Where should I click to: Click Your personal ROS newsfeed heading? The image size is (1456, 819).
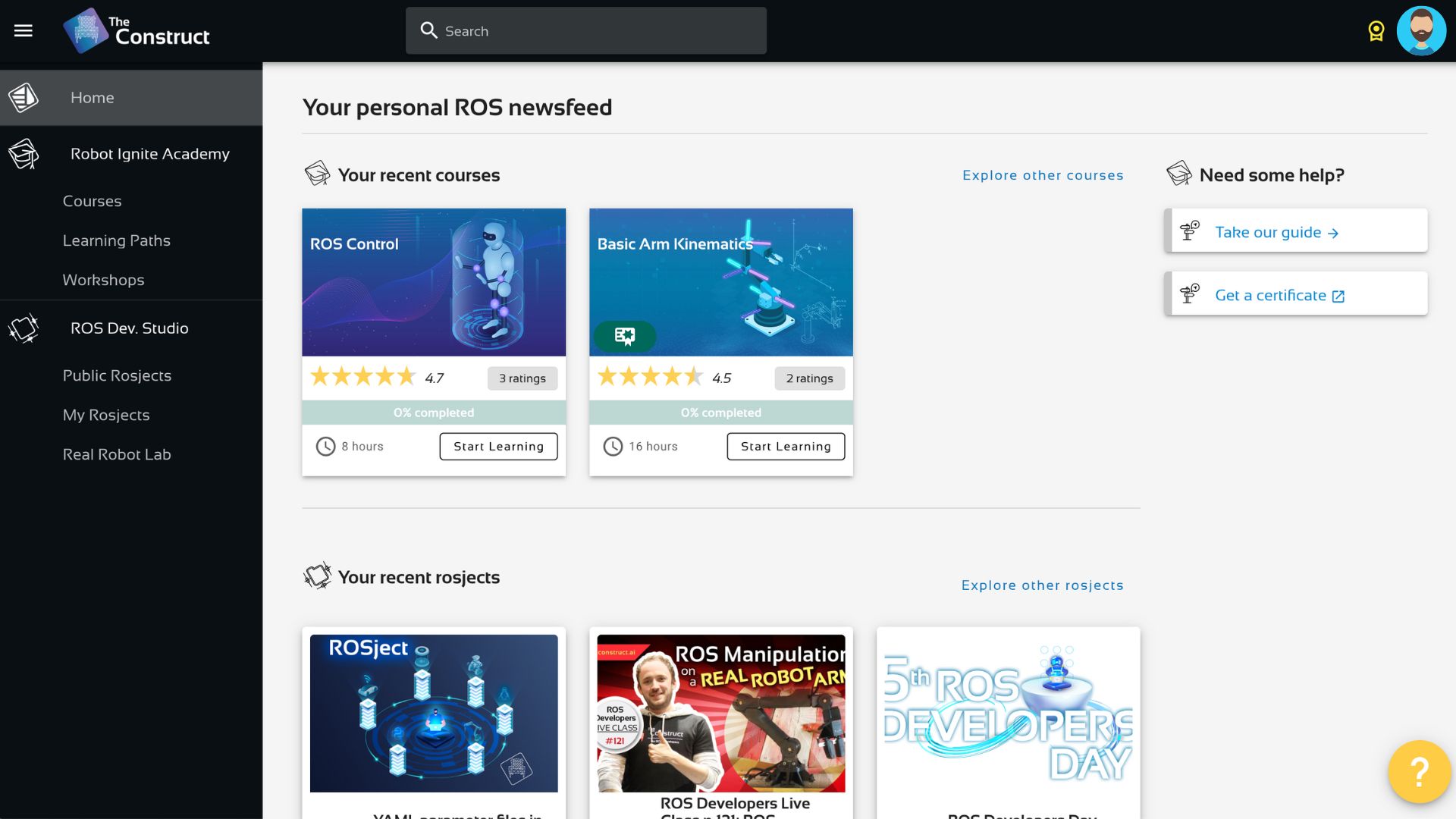click(457, 108)
